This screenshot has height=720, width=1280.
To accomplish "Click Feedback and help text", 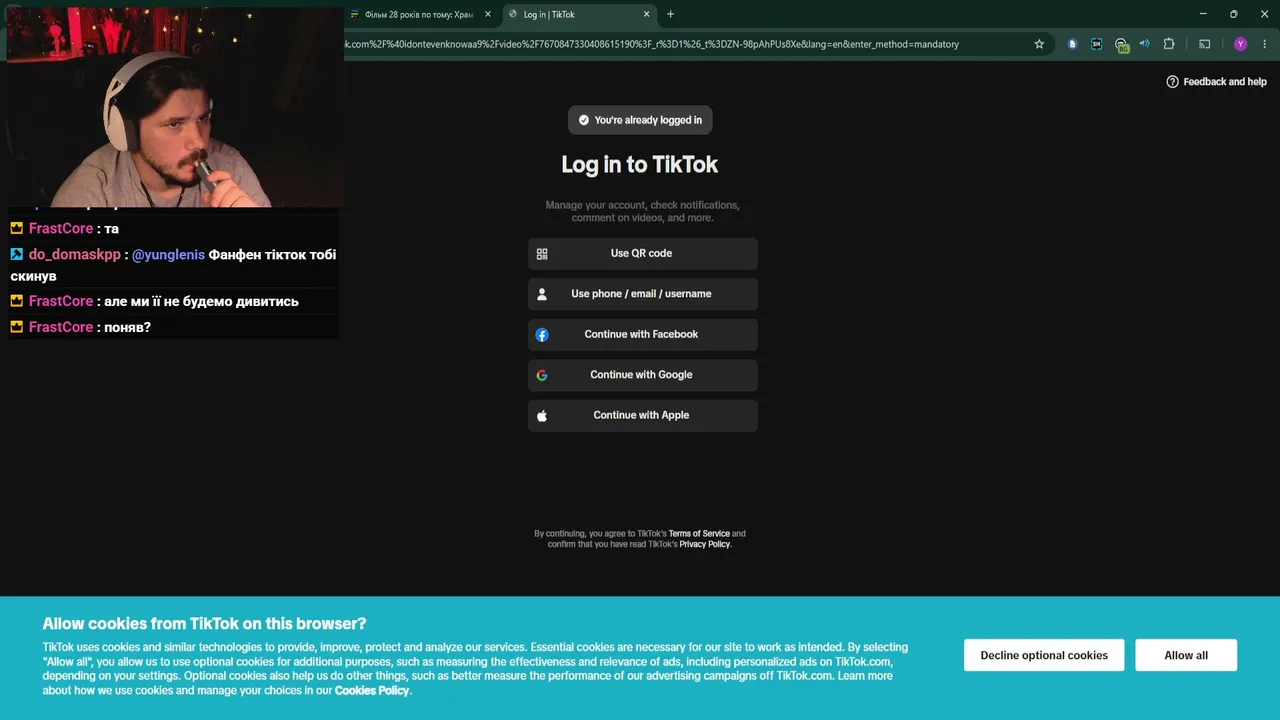I will click(1225, 82).
